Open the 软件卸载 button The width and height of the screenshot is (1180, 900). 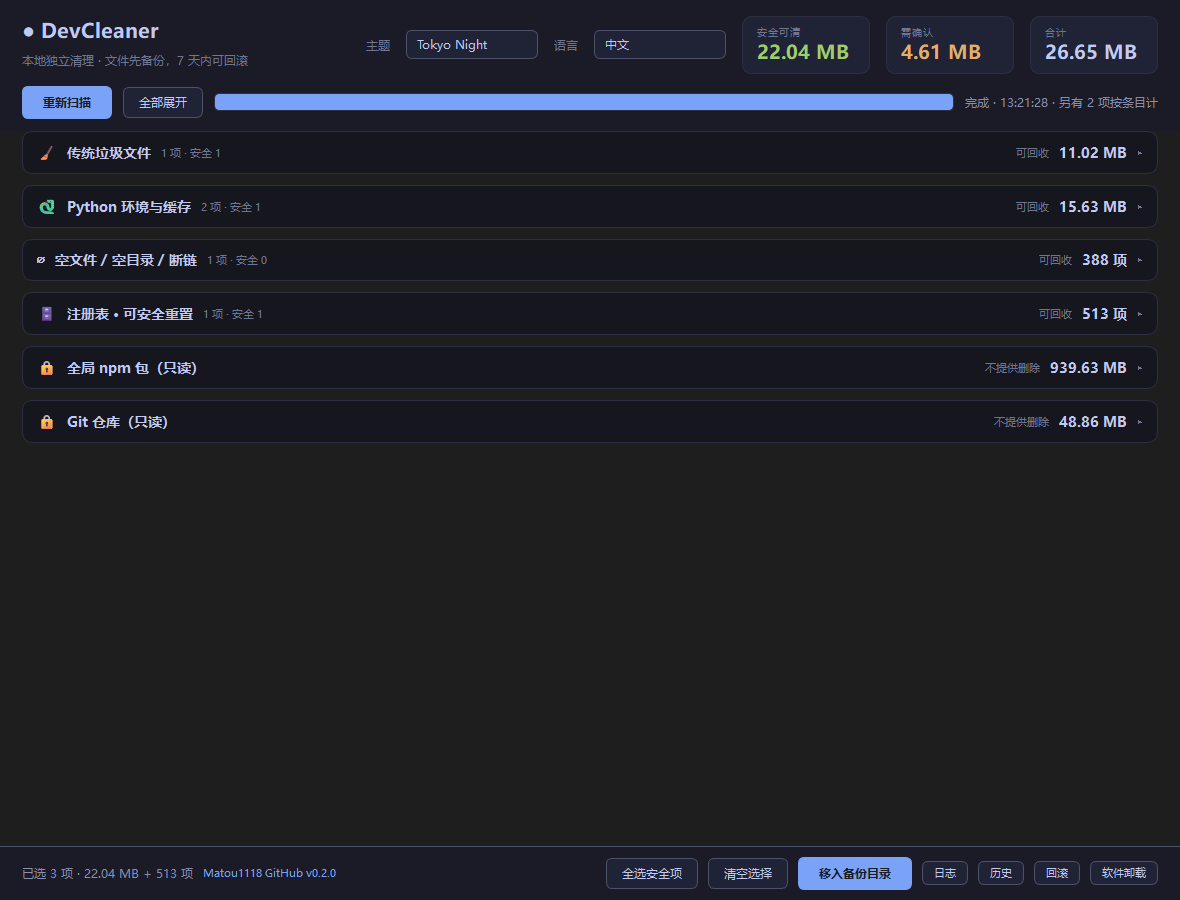click(1124, 873)
